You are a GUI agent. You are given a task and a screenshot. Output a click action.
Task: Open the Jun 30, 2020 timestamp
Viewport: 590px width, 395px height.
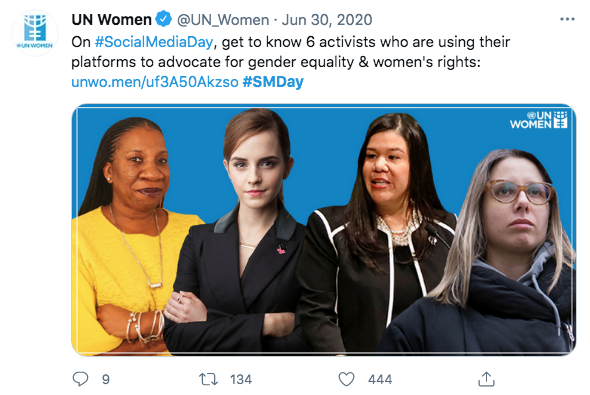327,20
